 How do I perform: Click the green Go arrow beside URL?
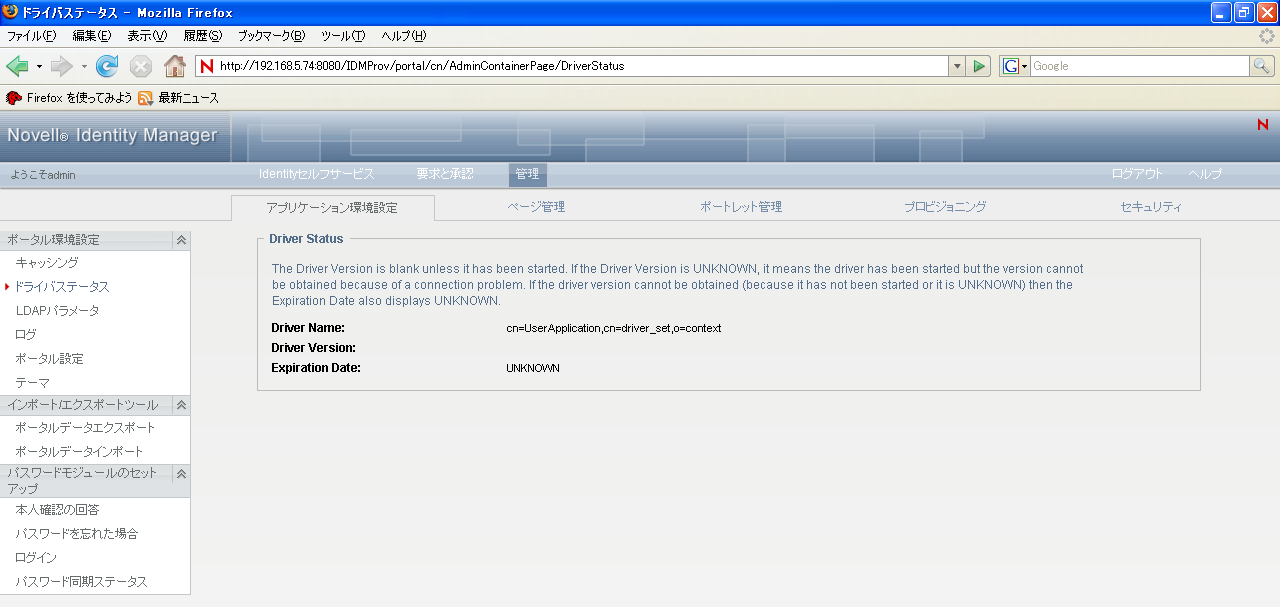click(979, 66)
